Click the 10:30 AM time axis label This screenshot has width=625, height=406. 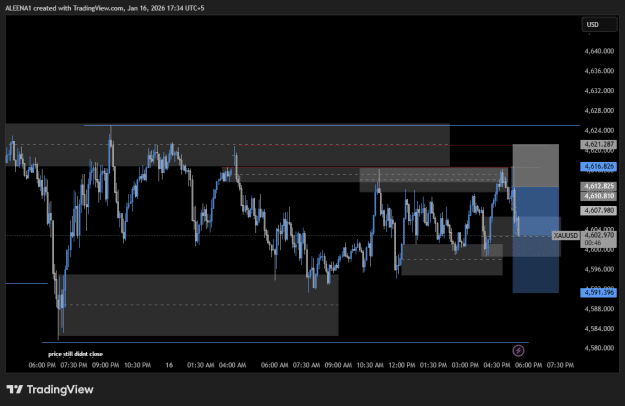370,365
